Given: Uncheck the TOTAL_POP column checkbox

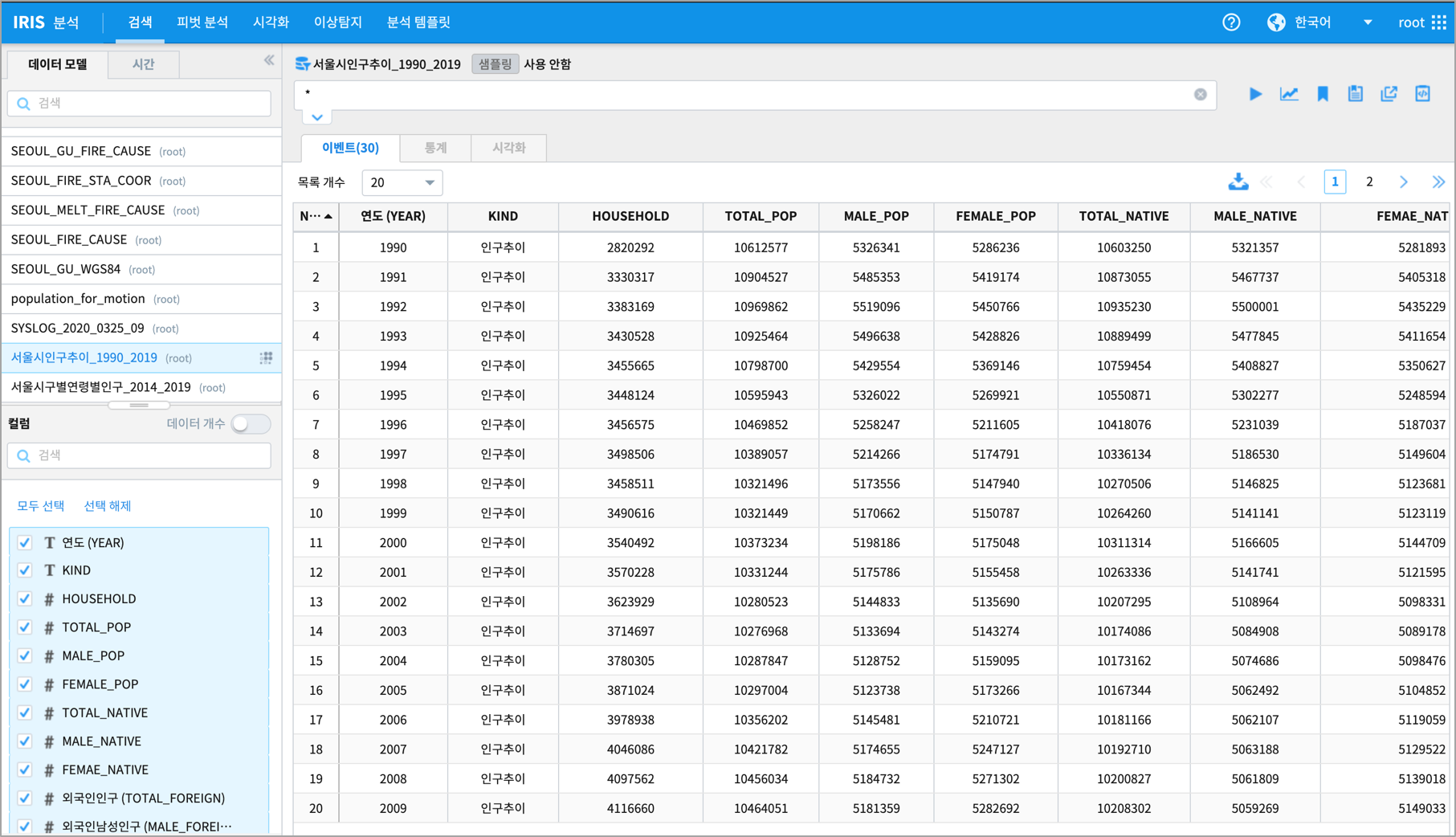Looking at the screenshot, I should (25, 627).
